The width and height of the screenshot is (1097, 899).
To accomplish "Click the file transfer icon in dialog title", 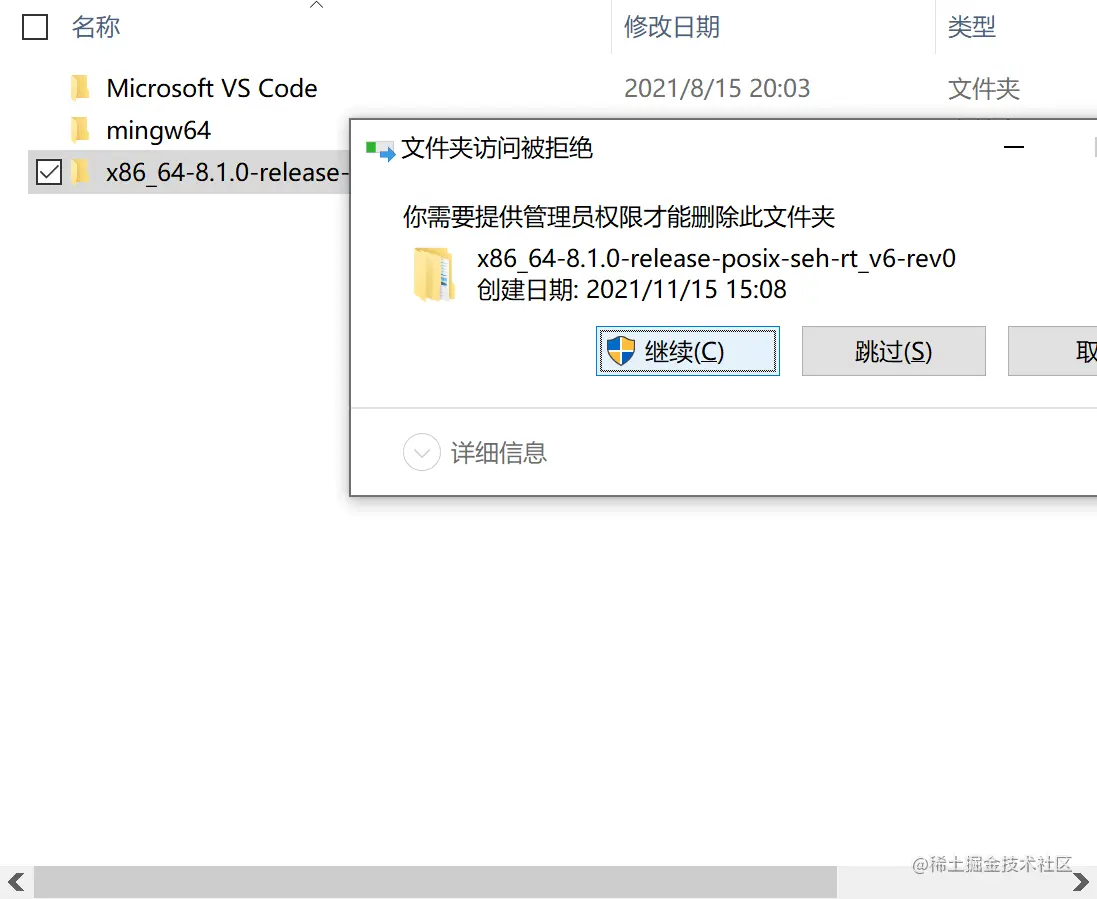I will 381,149.
